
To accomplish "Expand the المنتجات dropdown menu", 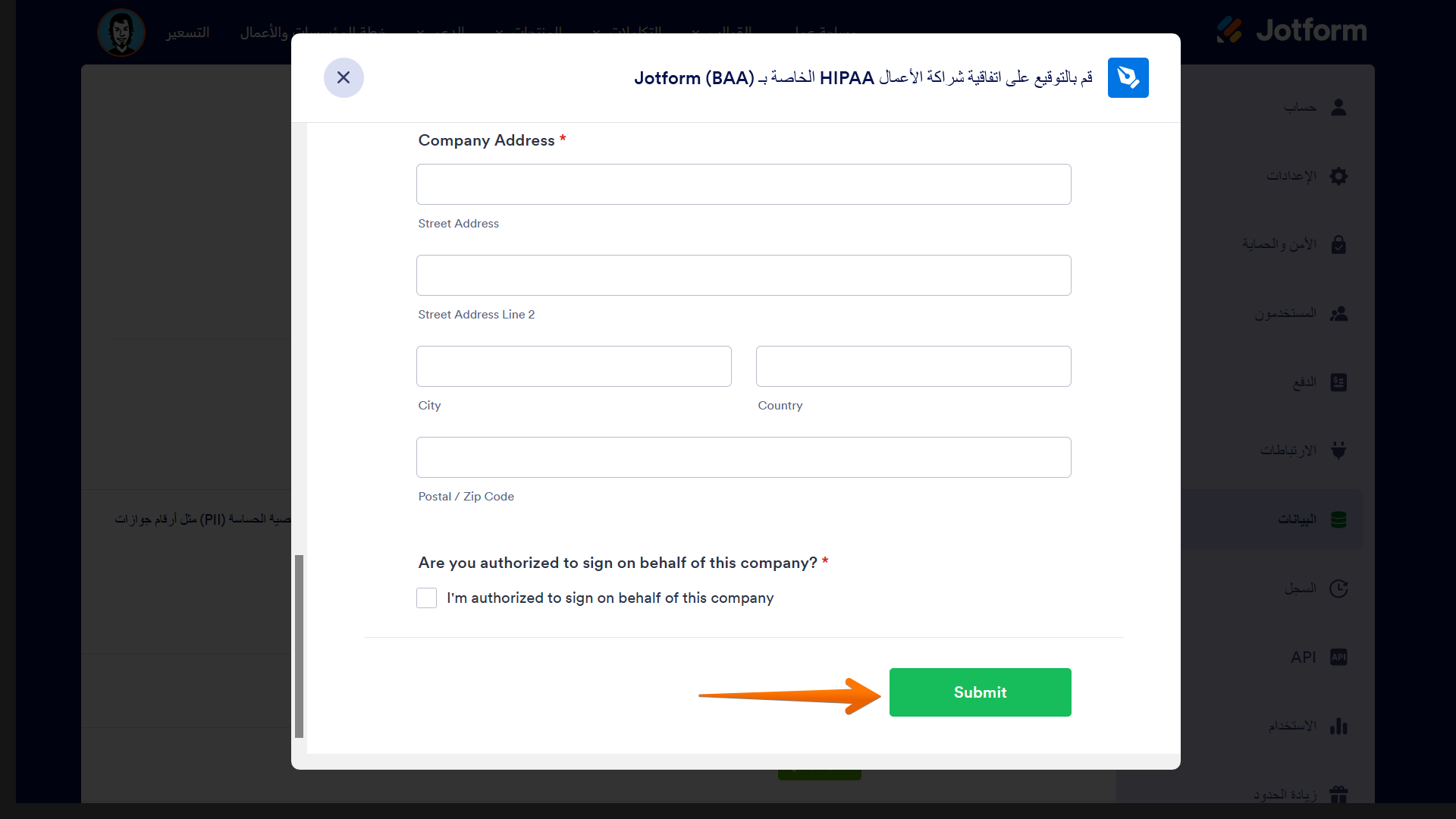I will [538, 30].
